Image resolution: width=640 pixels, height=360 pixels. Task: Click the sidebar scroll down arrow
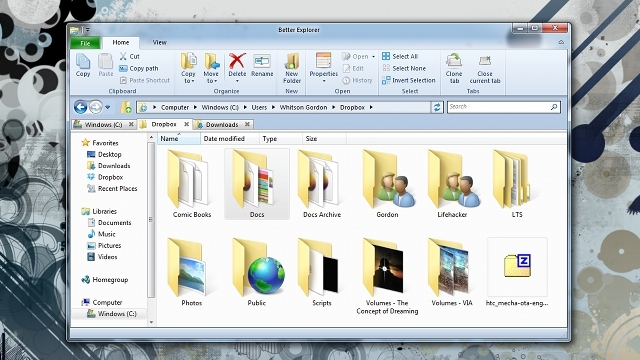click(x=151, y=322)
